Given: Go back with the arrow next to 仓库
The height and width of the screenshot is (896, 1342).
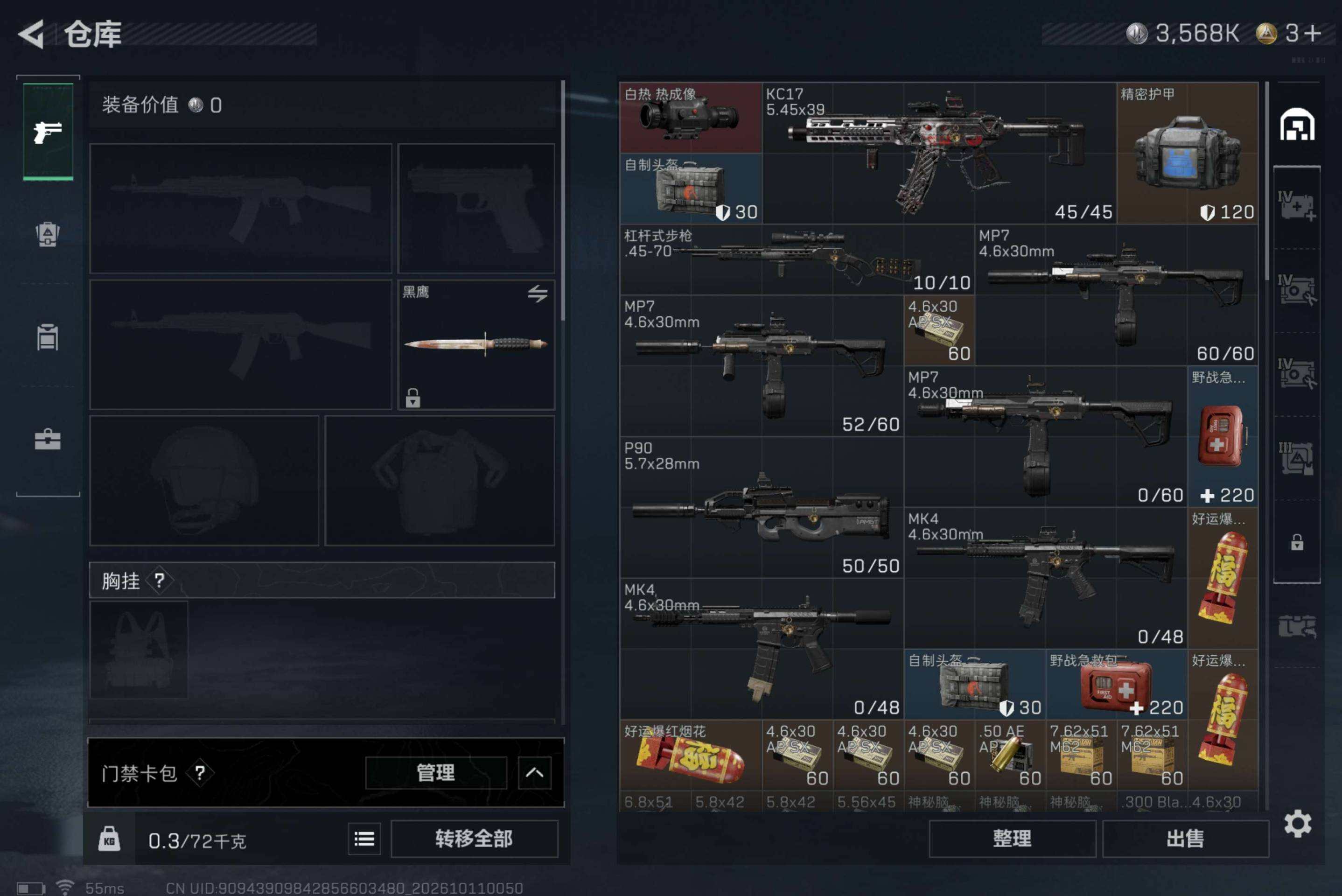Looking at the screenshot, I should click(x=31, y=34).
